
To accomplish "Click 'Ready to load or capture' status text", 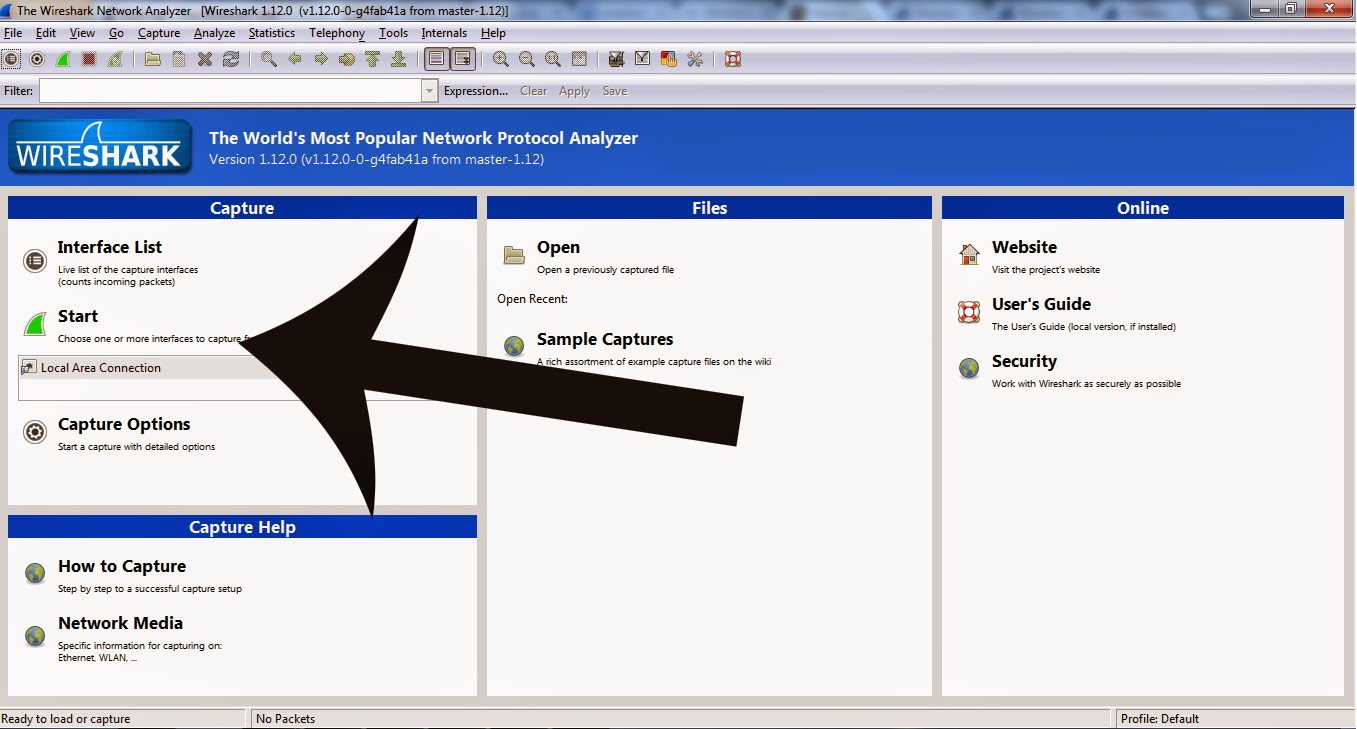I will click(66, 719).
